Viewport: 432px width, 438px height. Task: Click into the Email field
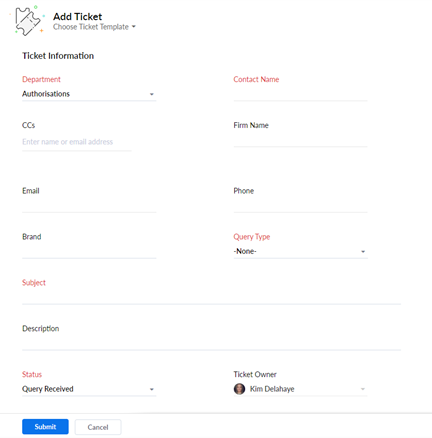click(x=89, y=206)
